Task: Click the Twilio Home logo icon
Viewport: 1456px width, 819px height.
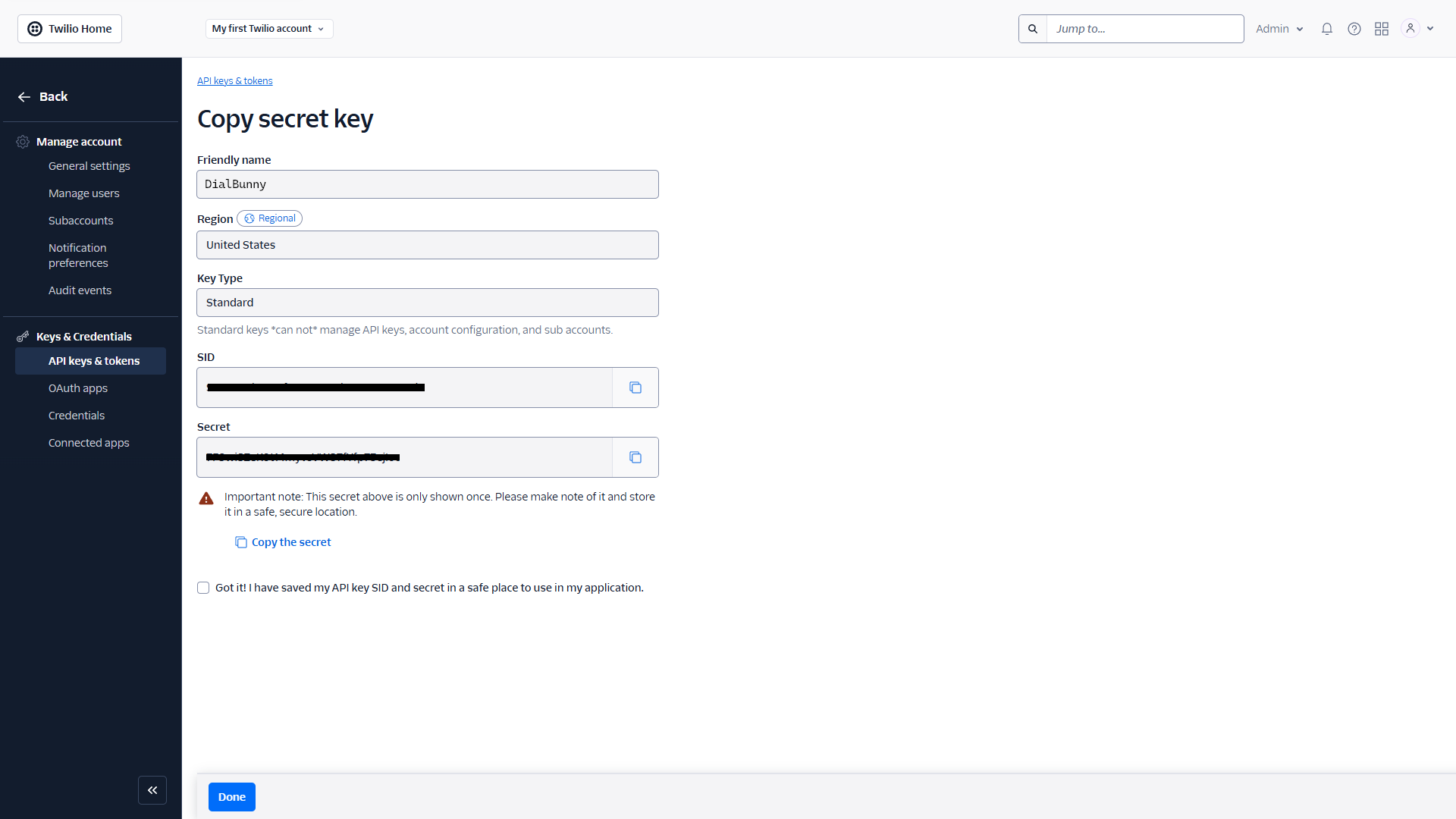Action: tap(35, 28)
